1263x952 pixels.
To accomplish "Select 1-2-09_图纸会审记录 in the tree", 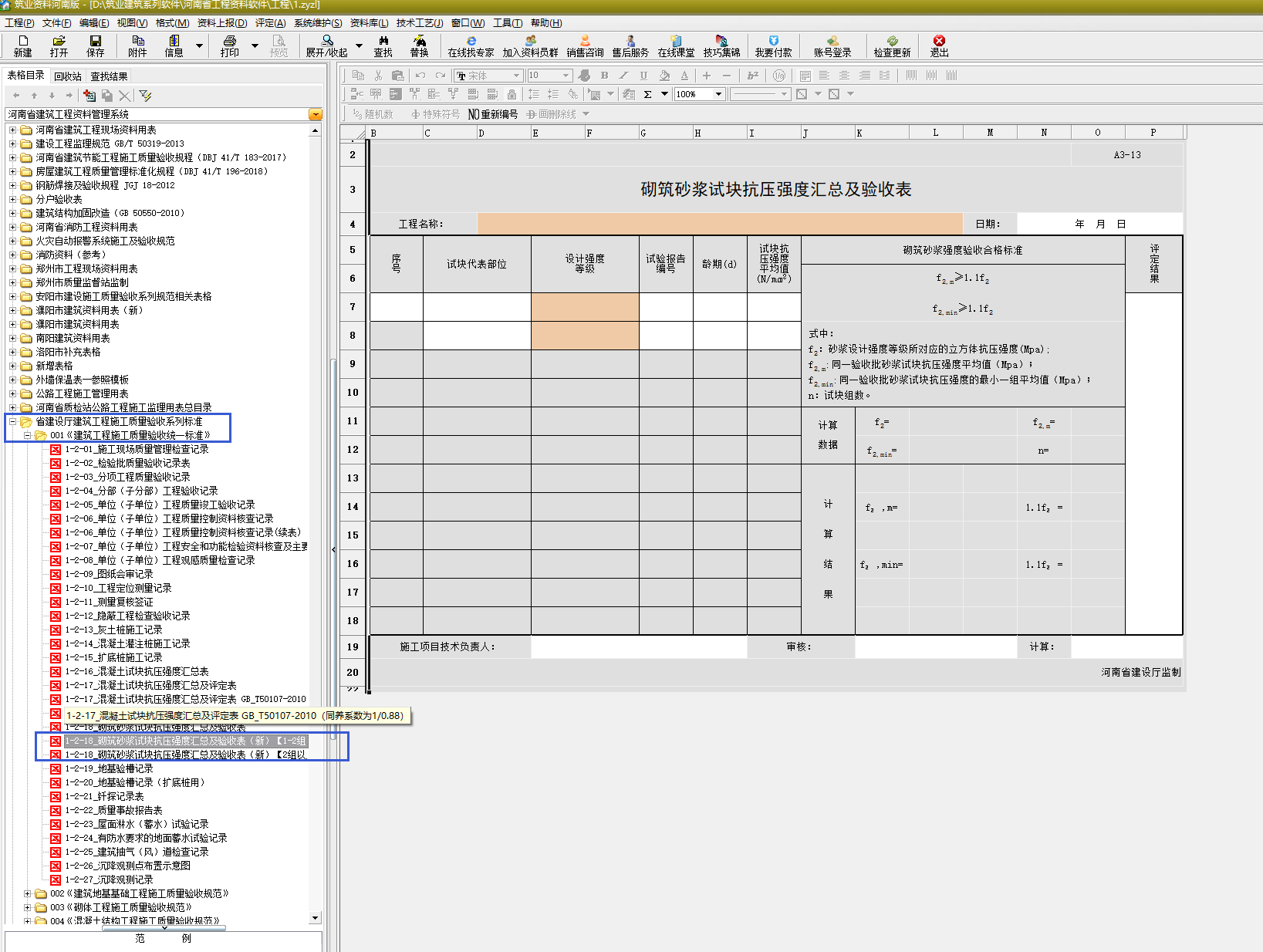I will [109, 574].
